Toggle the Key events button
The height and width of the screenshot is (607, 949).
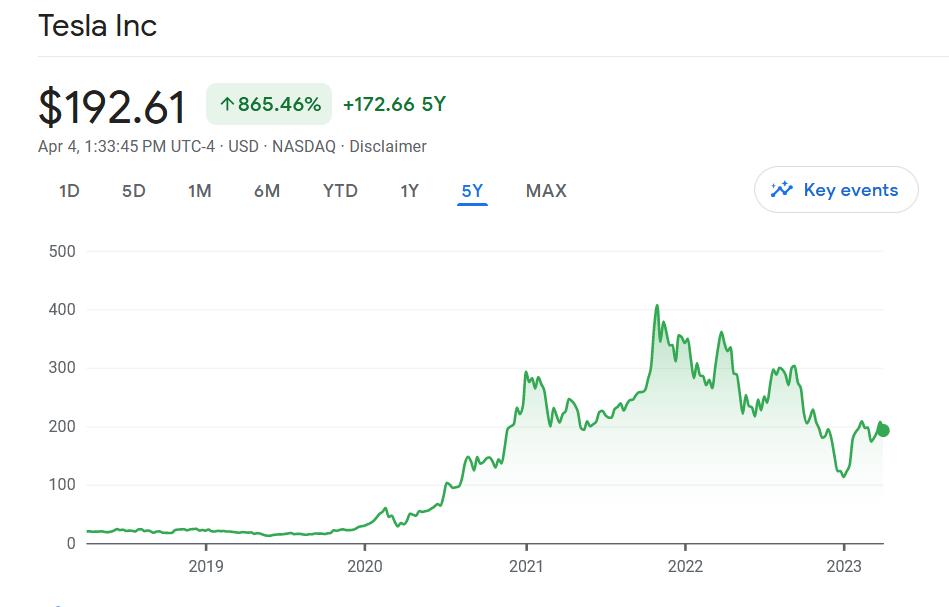tap(836, 190)
